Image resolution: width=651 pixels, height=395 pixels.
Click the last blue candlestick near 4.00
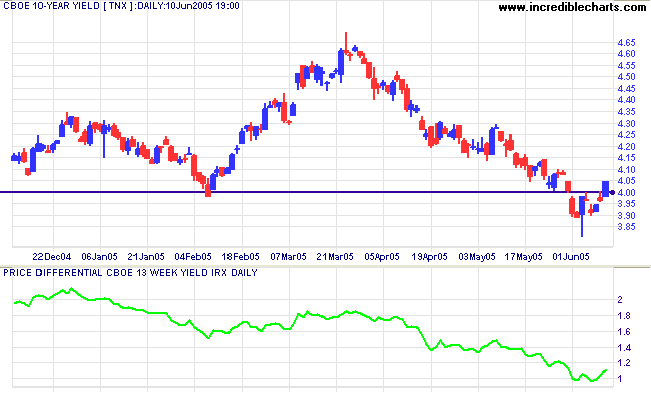point(605,189)
